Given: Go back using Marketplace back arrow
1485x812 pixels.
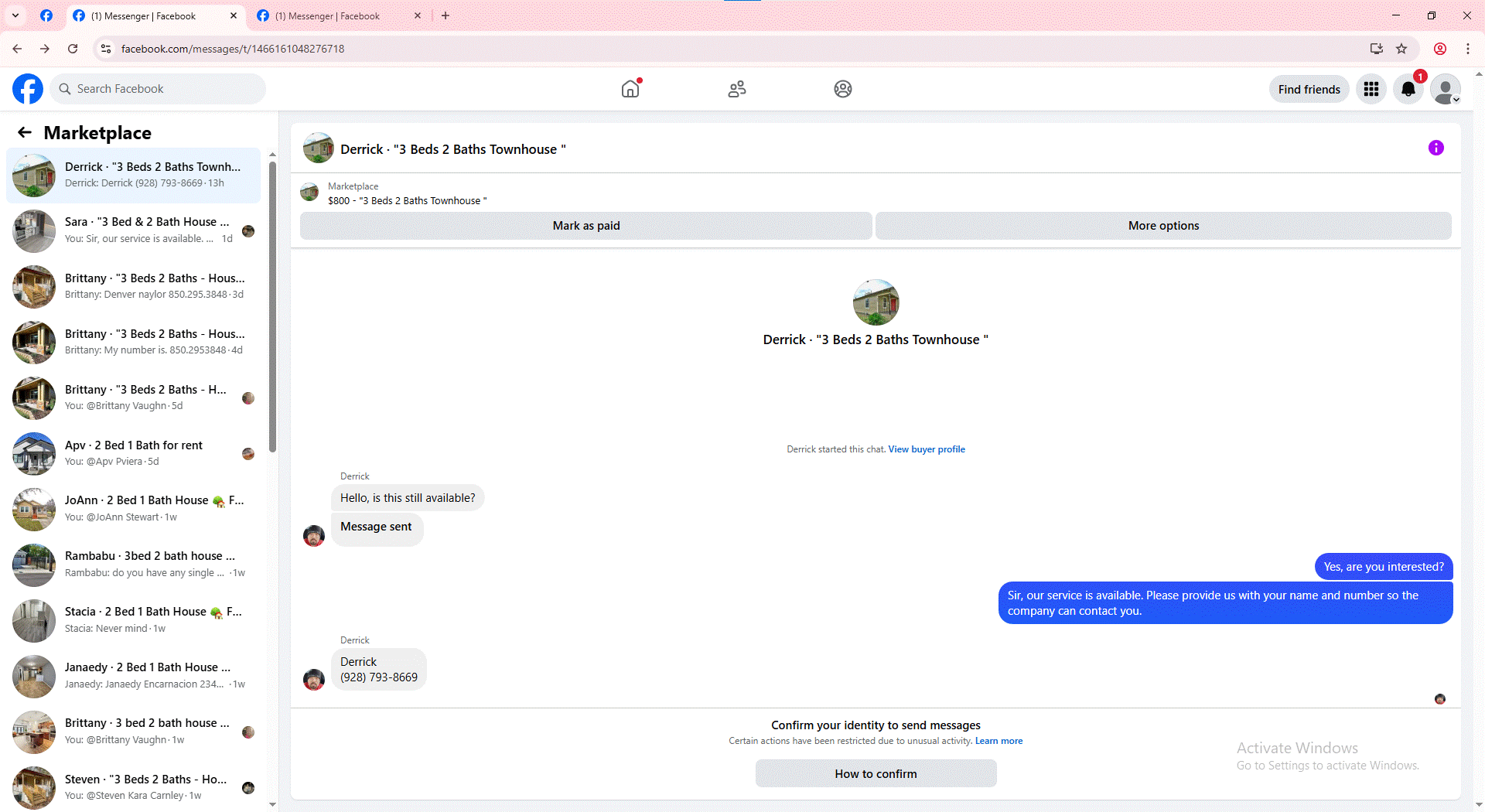Looking at the screenshot, I should [x=25, y=132].
